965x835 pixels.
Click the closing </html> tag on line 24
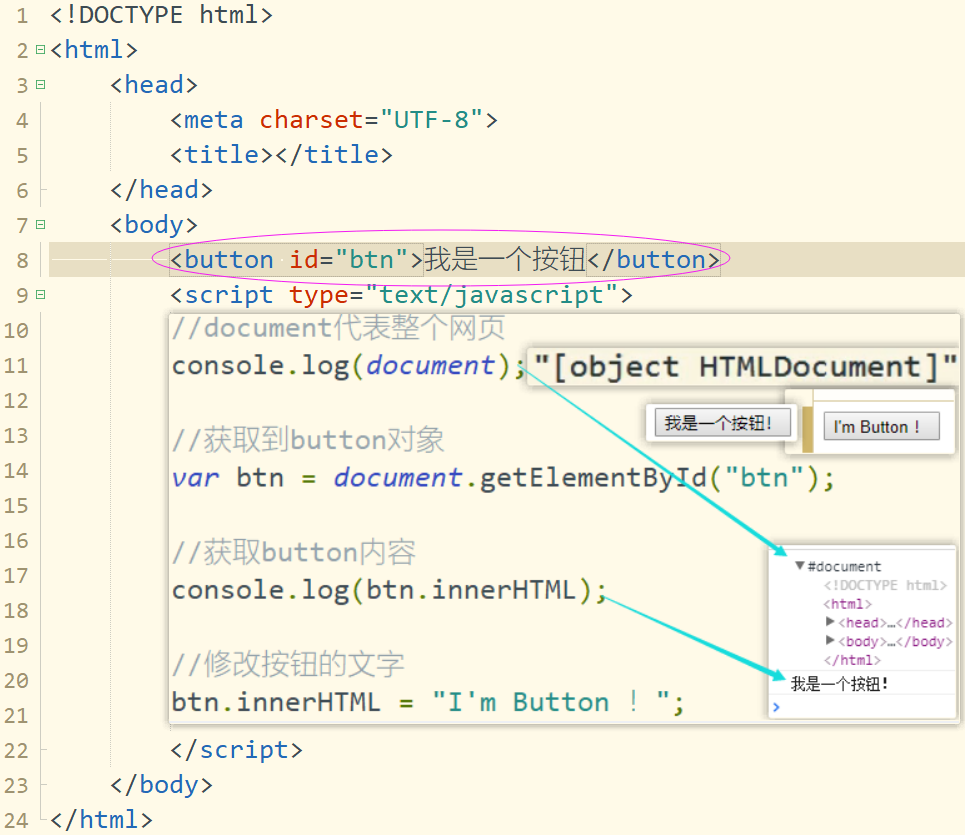(x=102, y=820)
